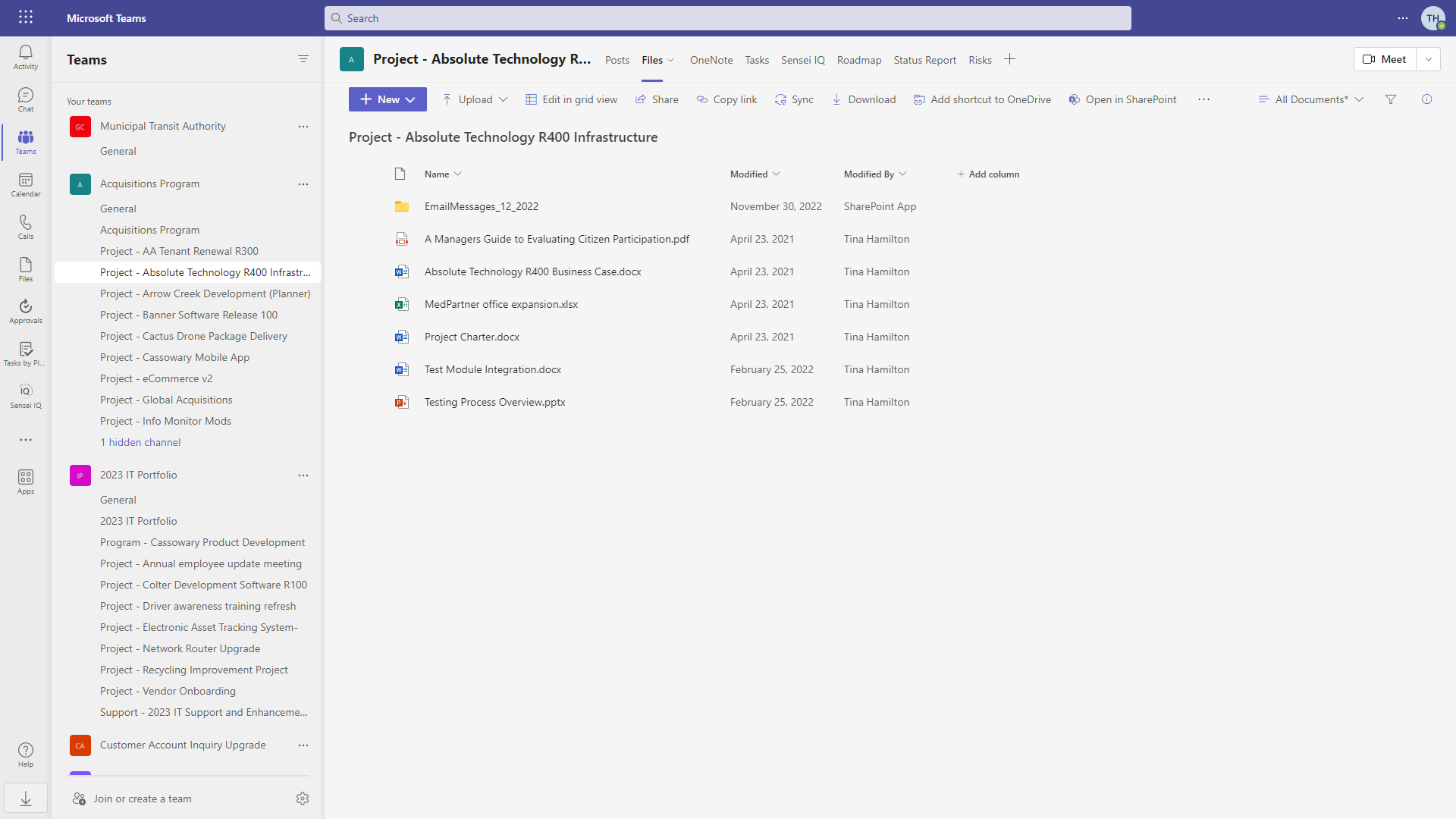Open the Approvals app icon
1456x819 pixels.
[x=26, y=311]
